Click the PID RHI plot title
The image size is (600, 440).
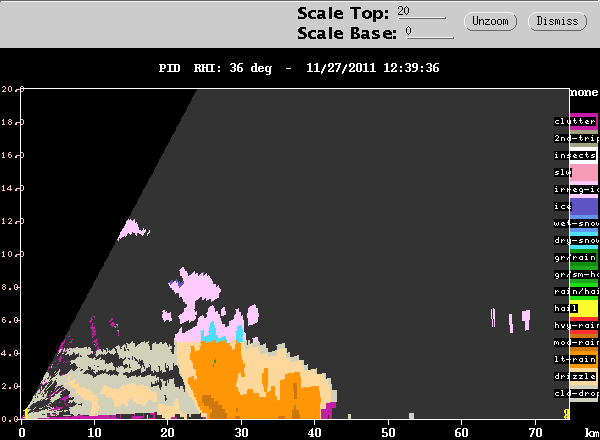click(299, 68)
